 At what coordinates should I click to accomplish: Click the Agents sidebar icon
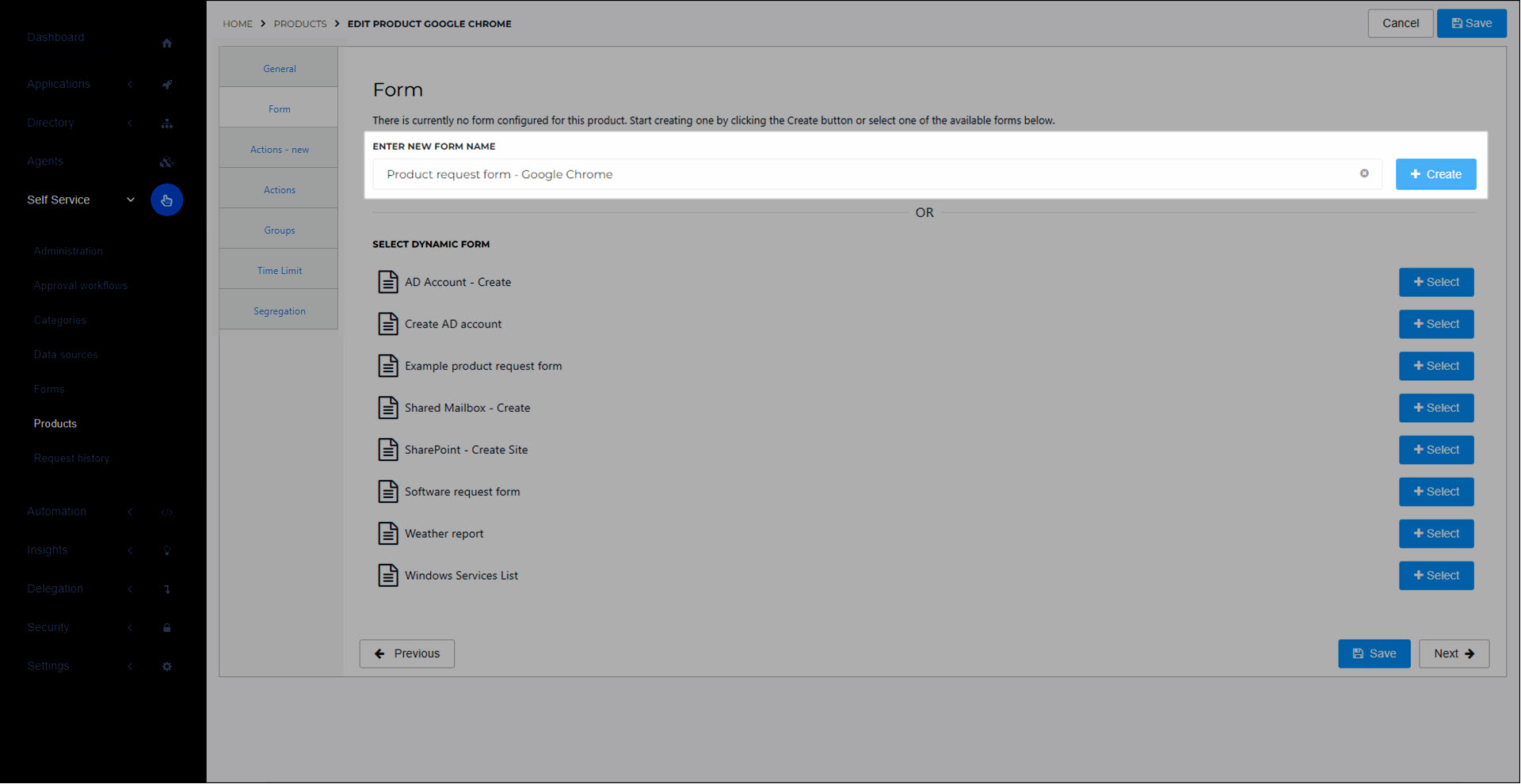[166, 162]
